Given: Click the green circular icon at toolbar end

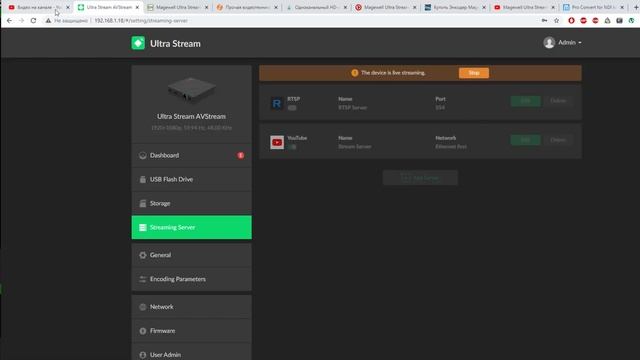Looking at the screenshot, I should [631, 20].
